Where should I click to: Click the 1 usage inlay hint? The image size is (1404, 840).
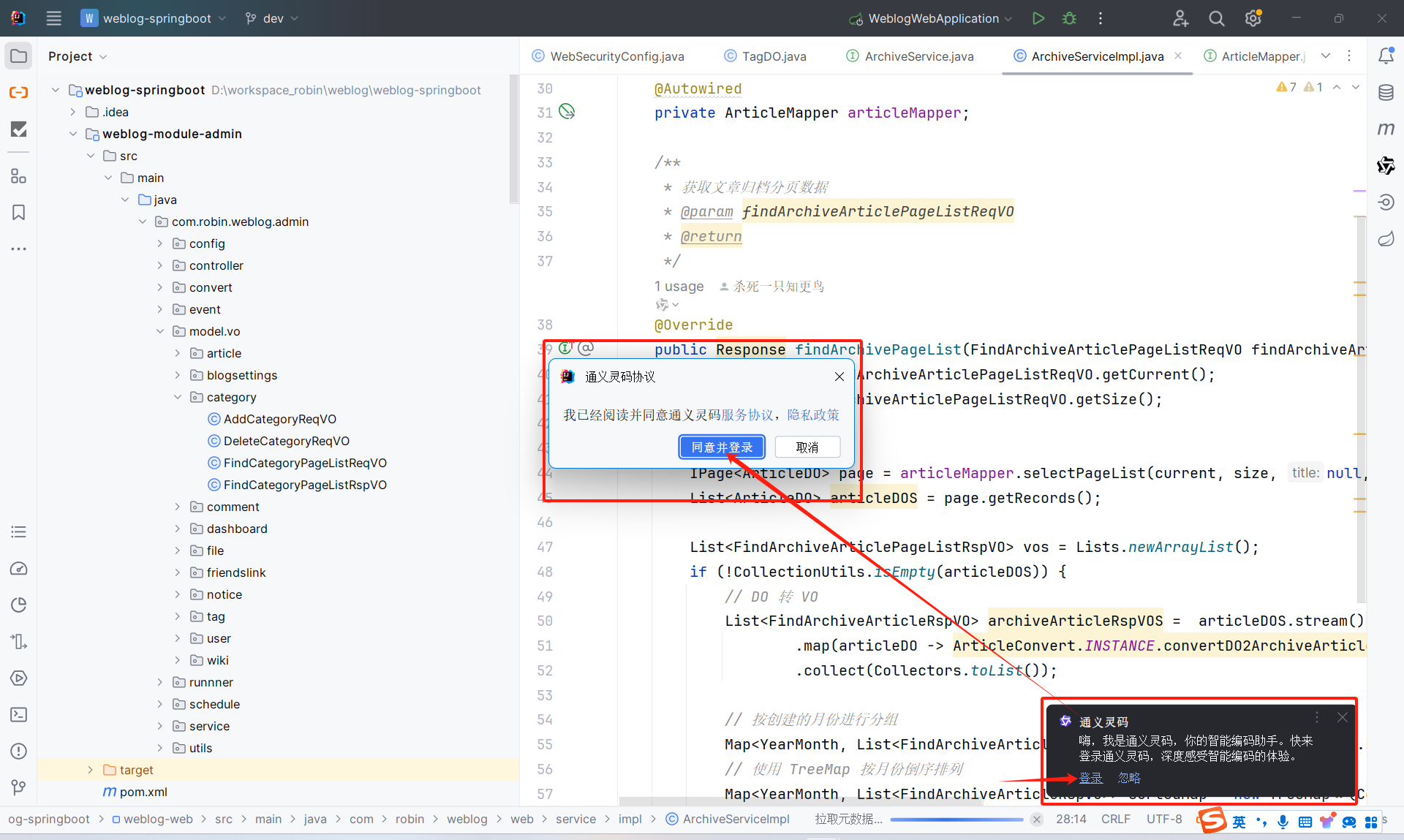tap(679, 287)
